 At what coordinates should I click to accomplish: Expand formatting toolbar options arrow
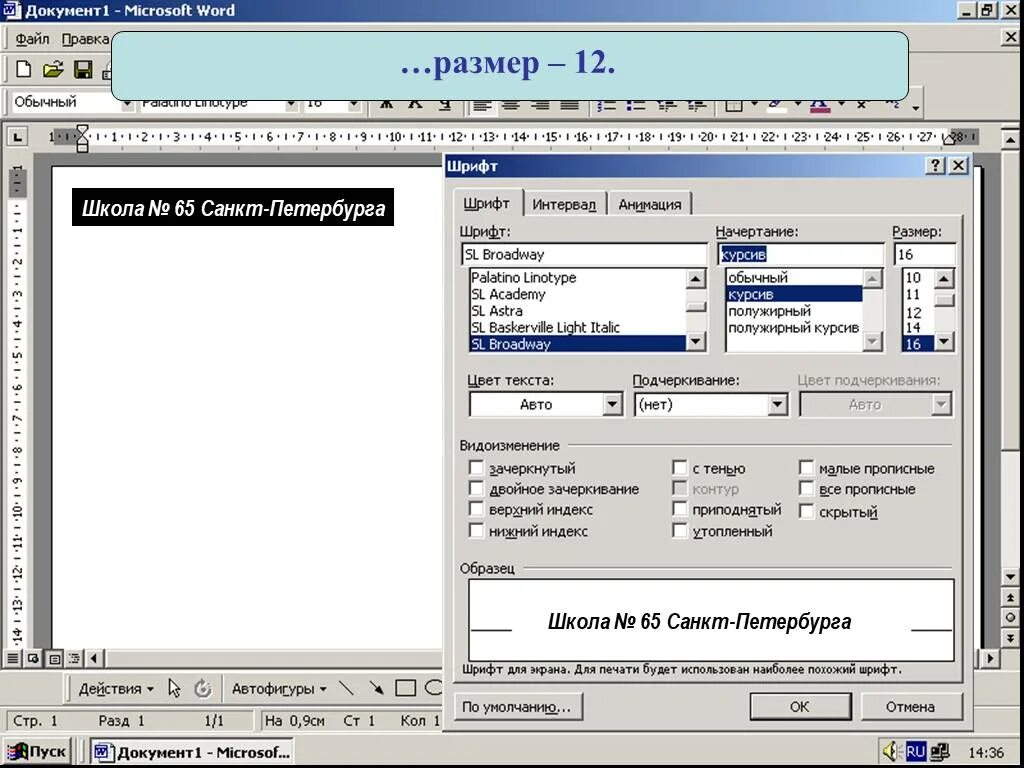(x=916, y=107)
